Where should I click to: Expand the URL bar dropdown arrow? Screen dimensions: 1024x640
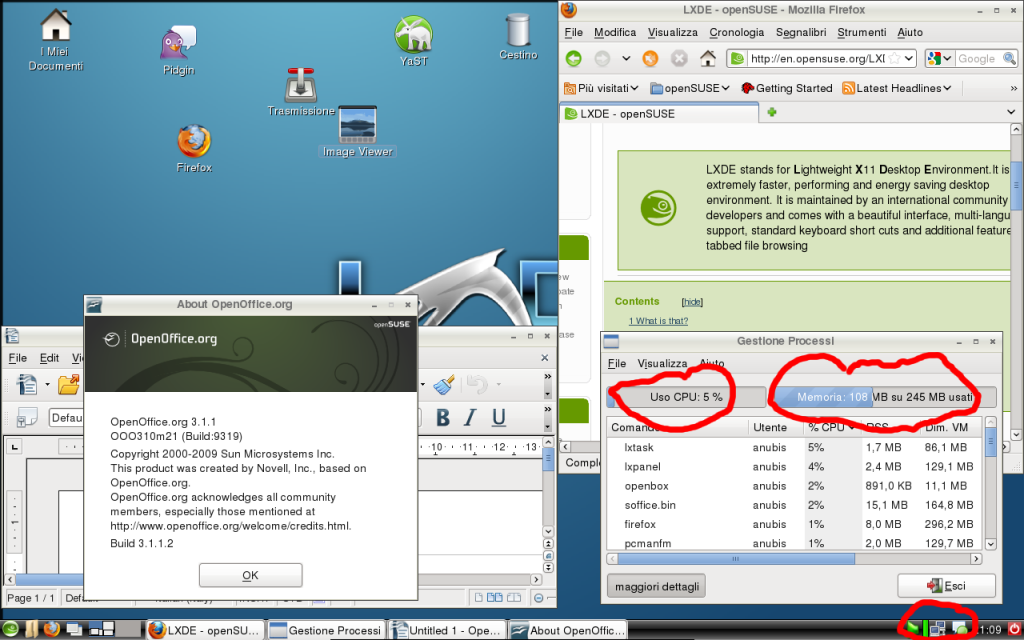(x=910, y=59)
